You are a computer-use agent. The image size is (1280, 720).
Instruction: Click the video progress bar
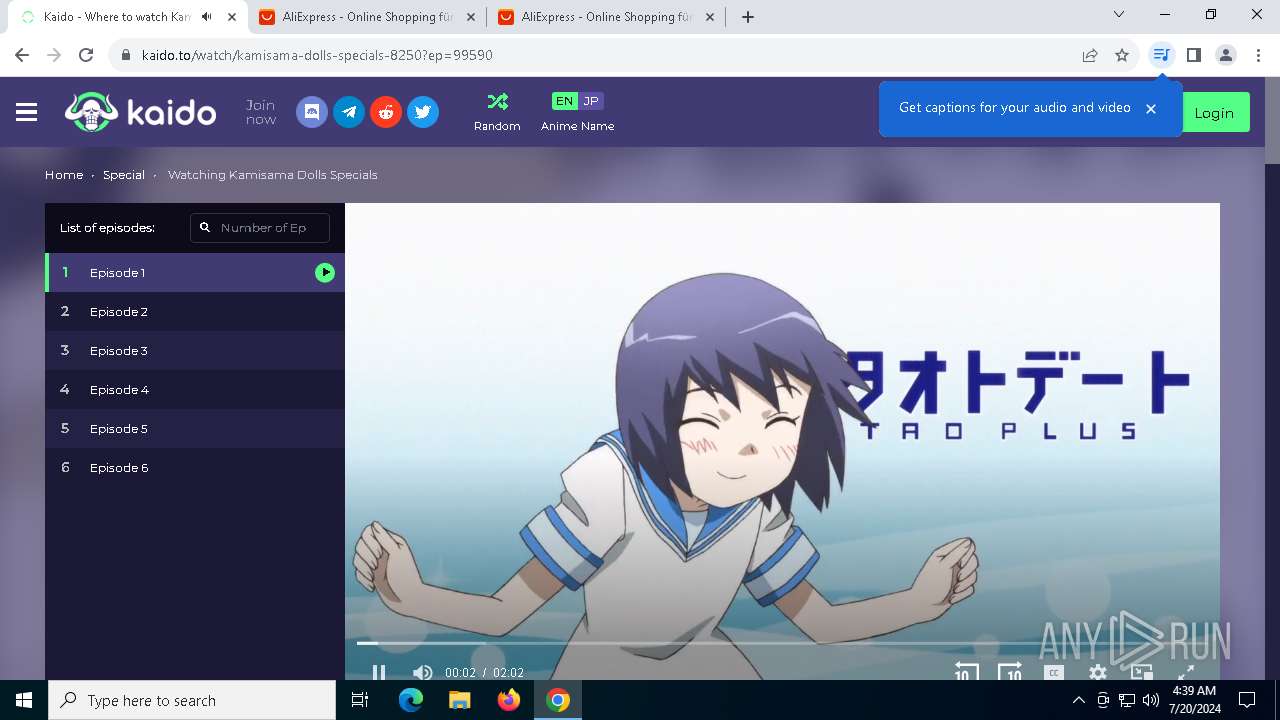click(x=782, y=643)
